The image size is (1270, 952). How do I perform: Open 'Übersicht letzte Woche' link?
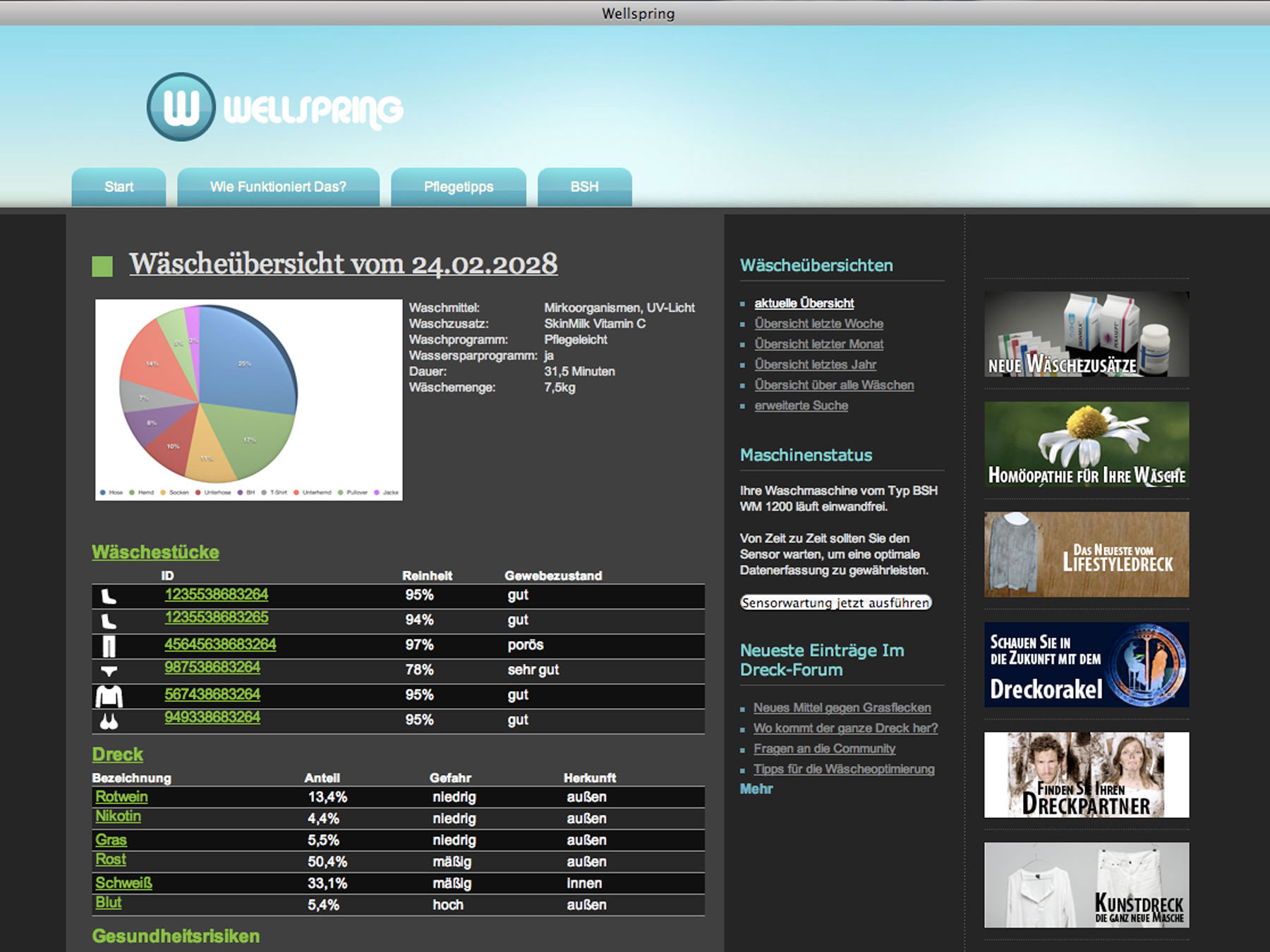818,324
